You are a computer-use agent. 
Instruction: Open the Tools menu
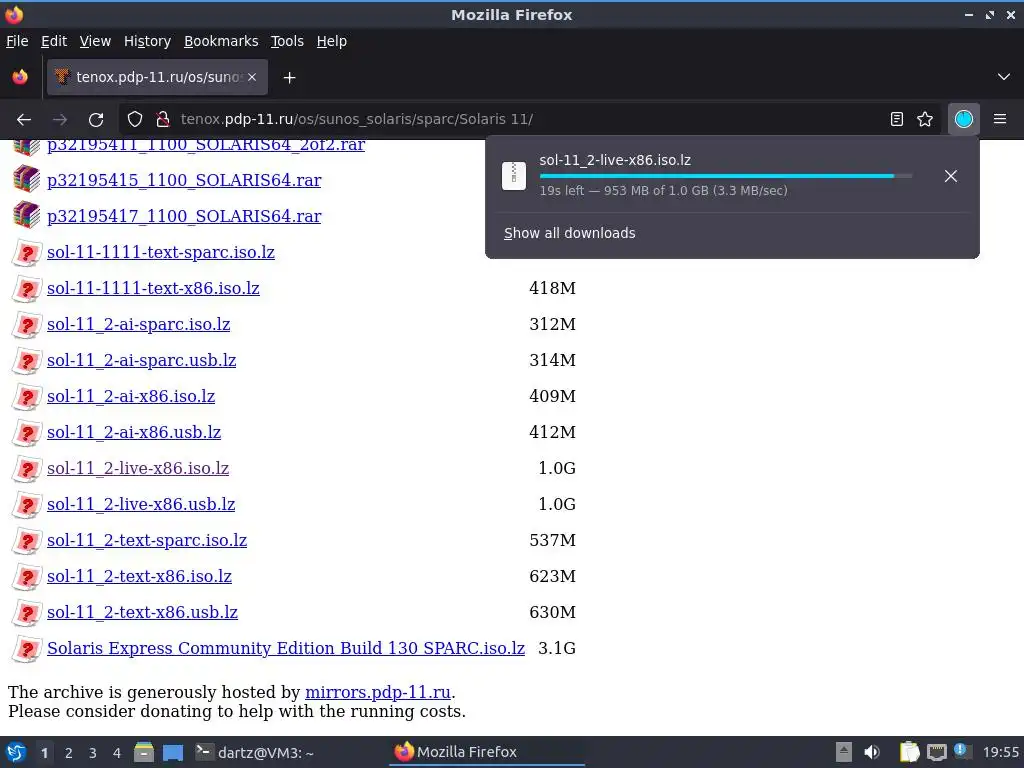tap(287, 41)
